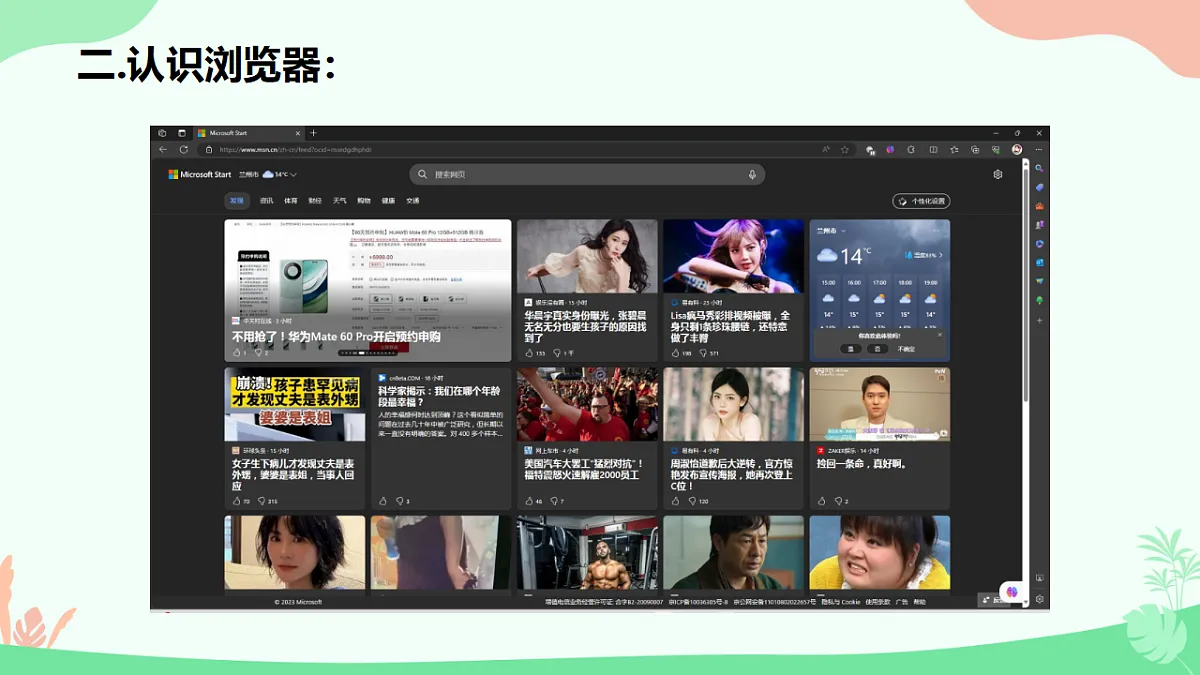
Task: Open the 使用条款 footer link
Action: [x=877, y=602]
